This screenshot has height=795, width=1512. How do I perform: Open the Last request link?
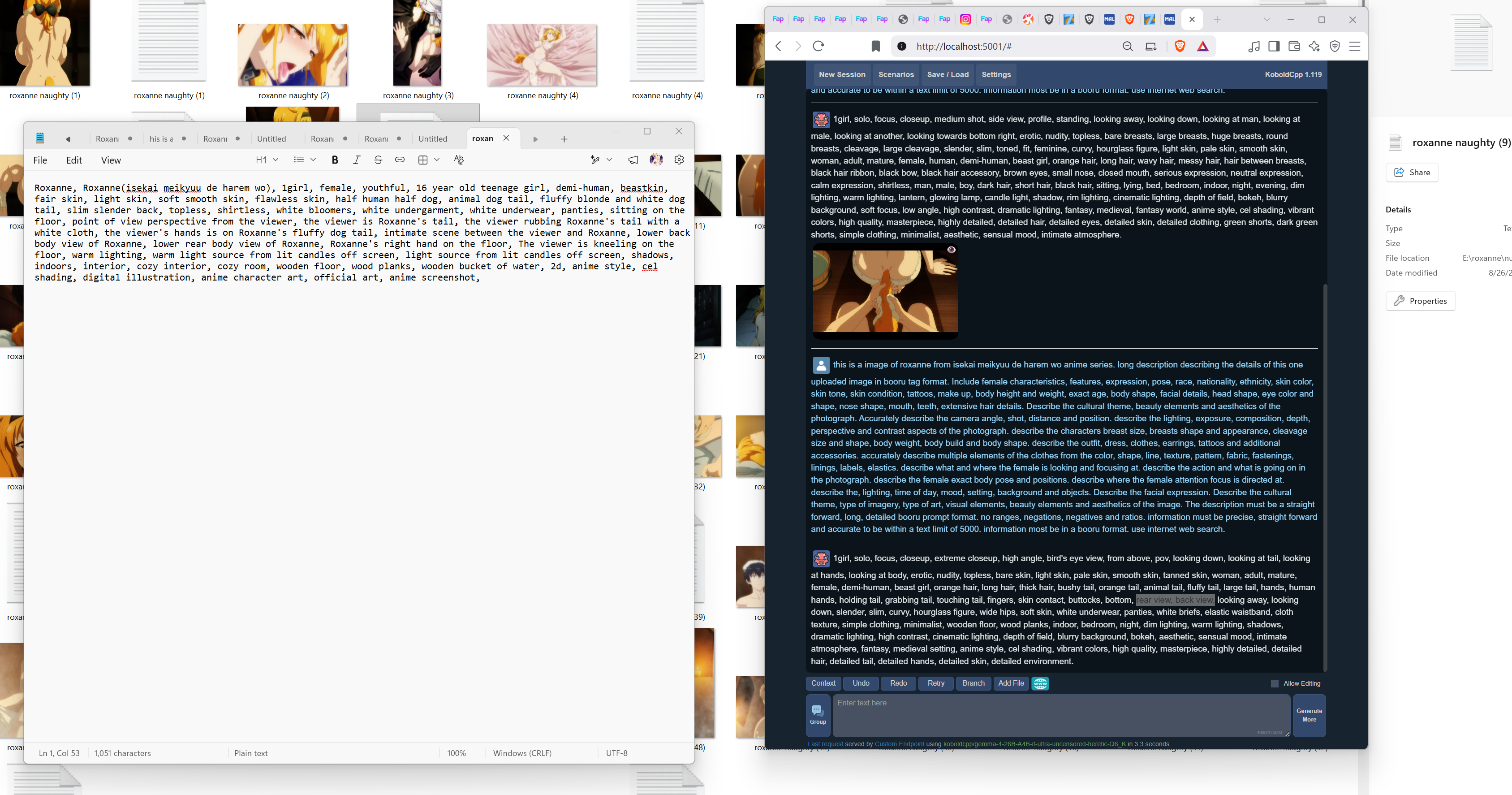coord(825,744)
